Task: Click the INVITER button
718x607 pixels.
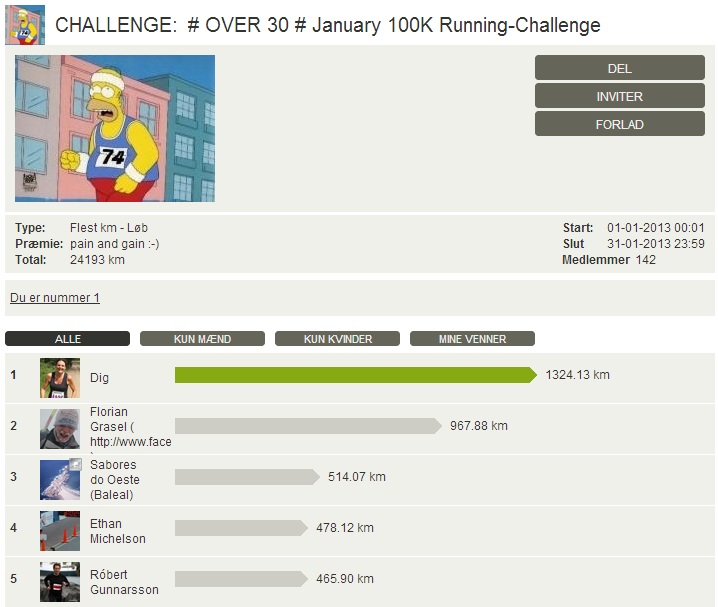Action: [620, 96]
